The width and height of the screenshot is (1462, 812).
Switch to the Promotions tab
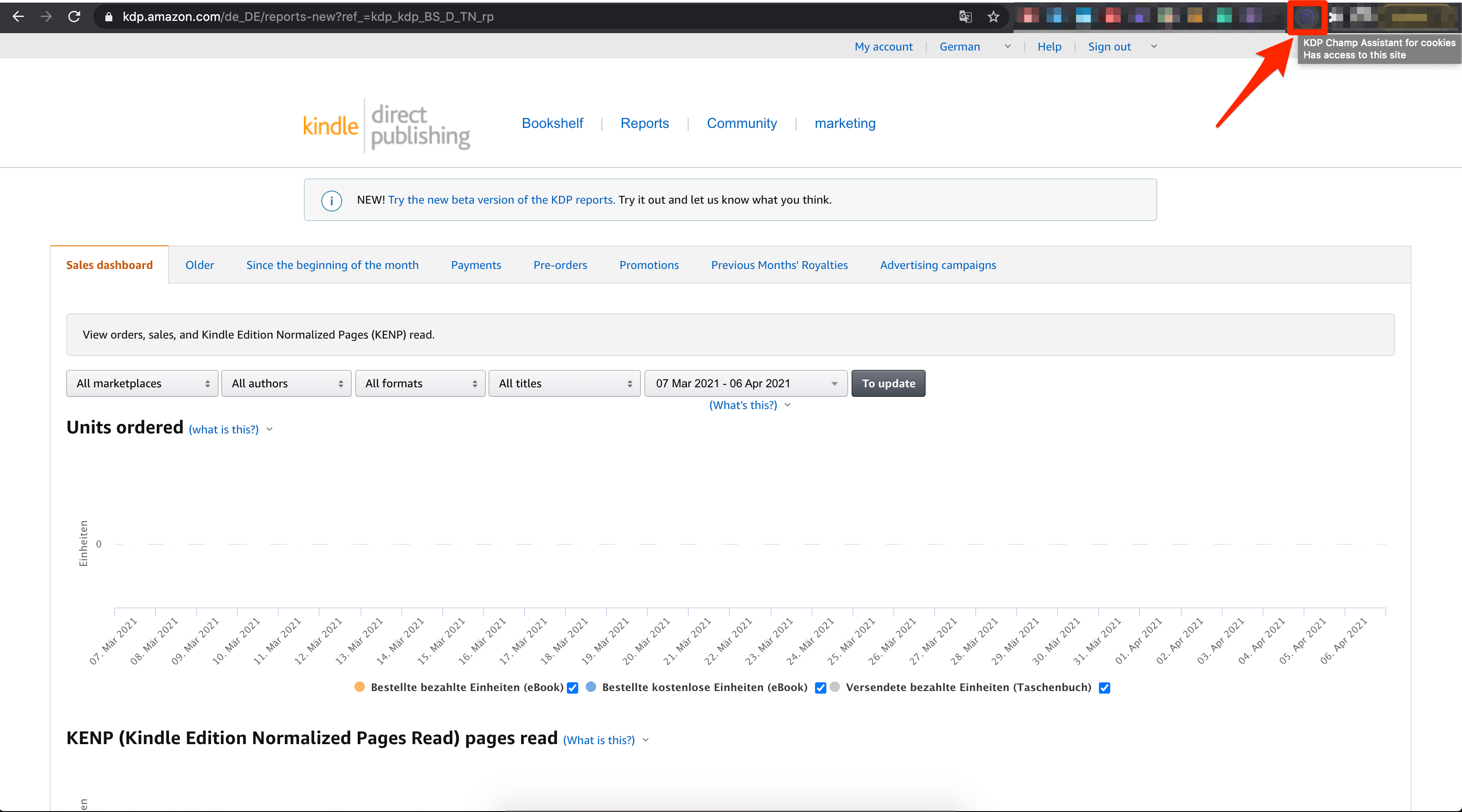[x=649, y=265]
